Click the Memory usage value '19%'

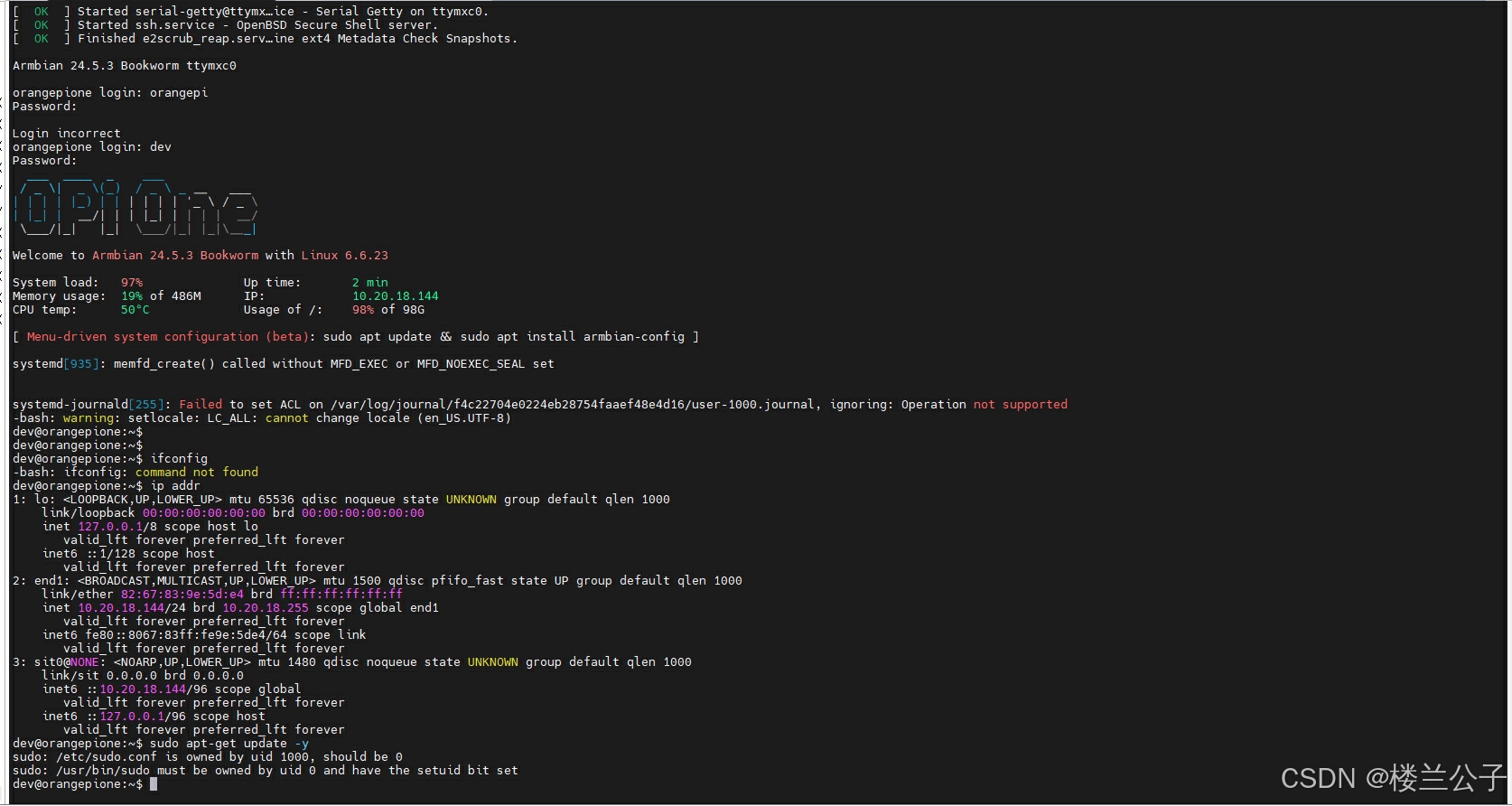(132, 296)
